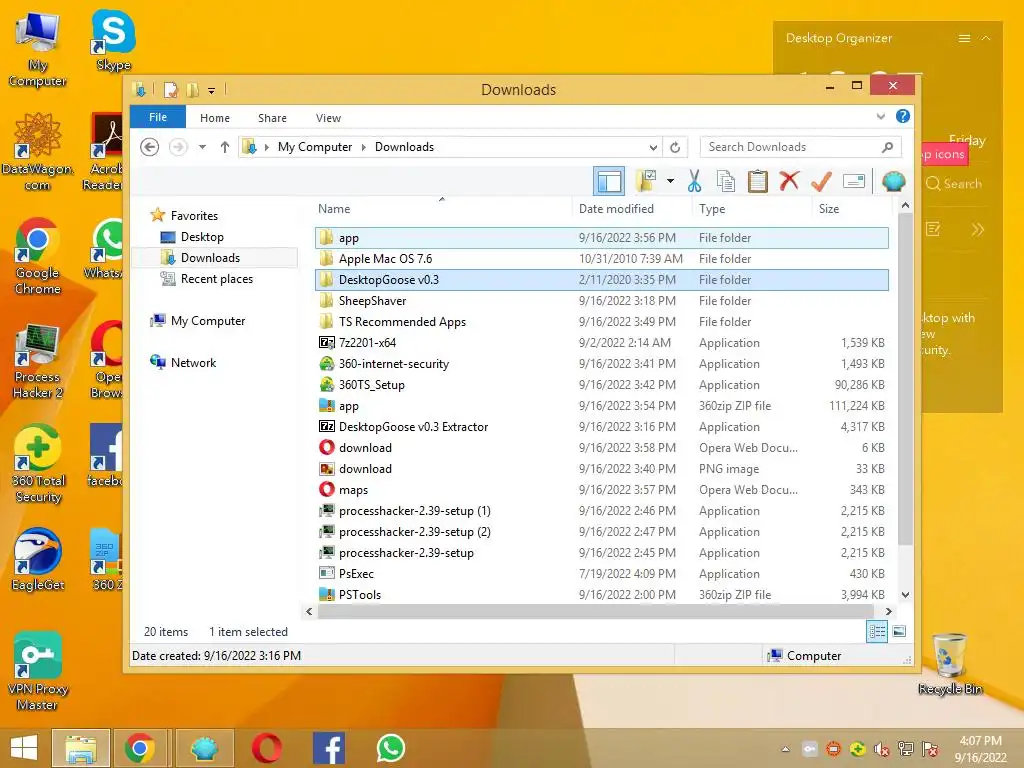Click the folder options toolbar icon

point(646,181)
